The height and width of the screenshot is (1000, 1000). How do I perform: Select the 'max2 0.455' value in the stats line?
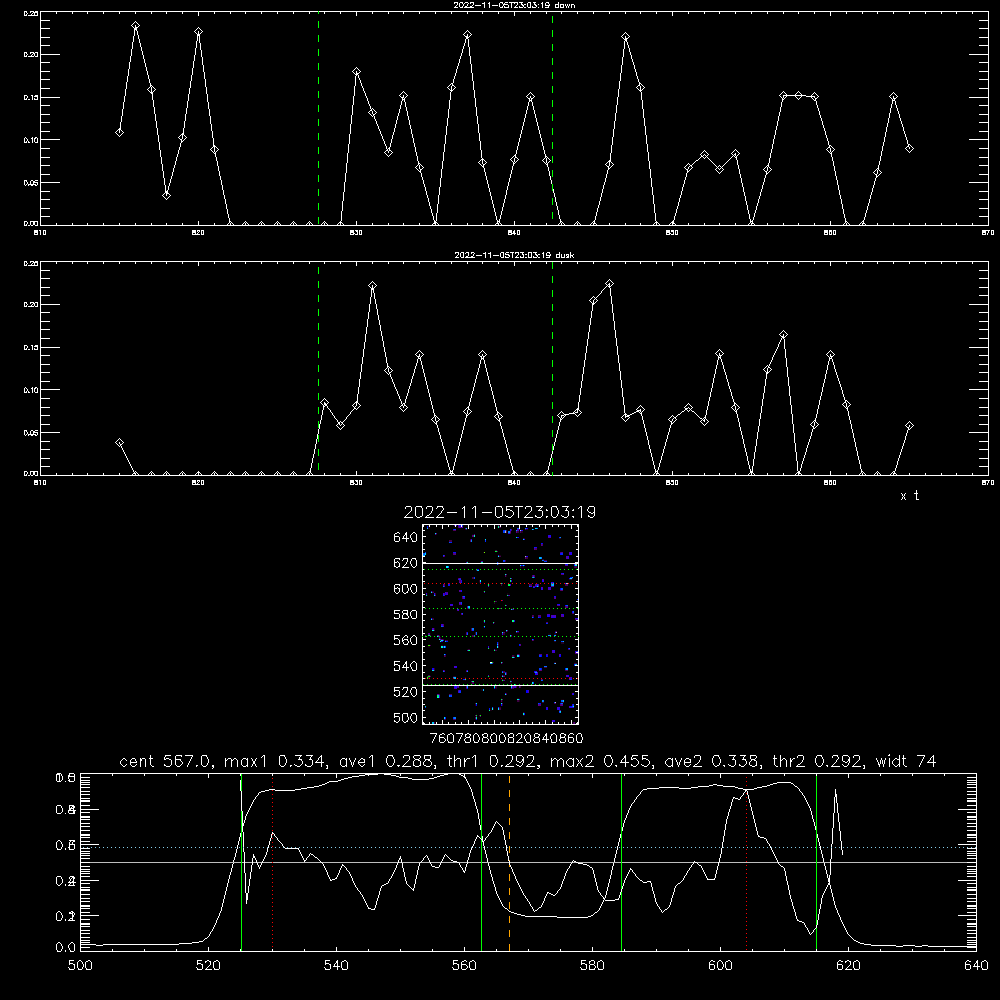tap(602, 761)
